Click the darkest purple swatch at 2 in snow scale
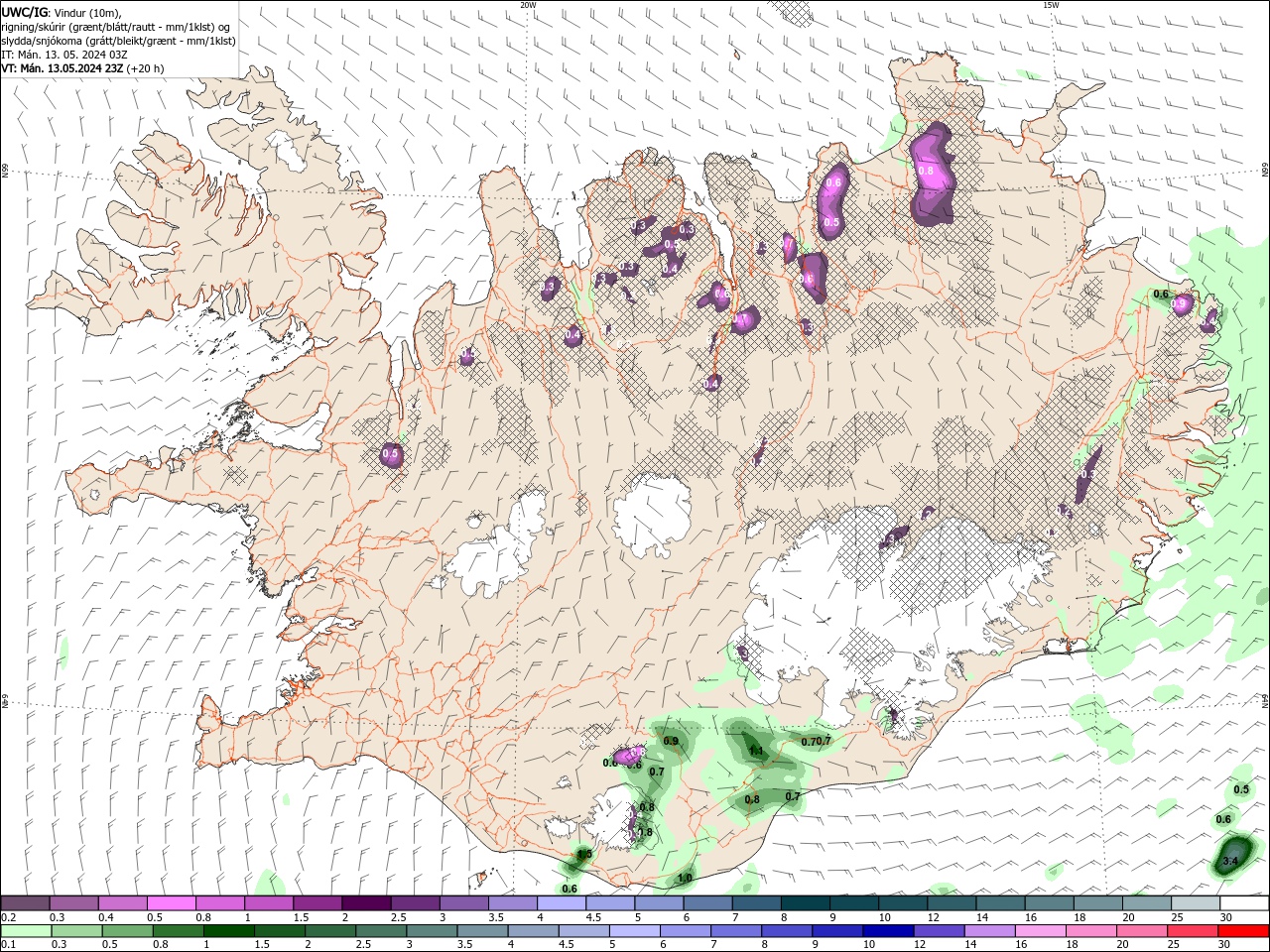The image size is (1270, 952). click(366, 903)
